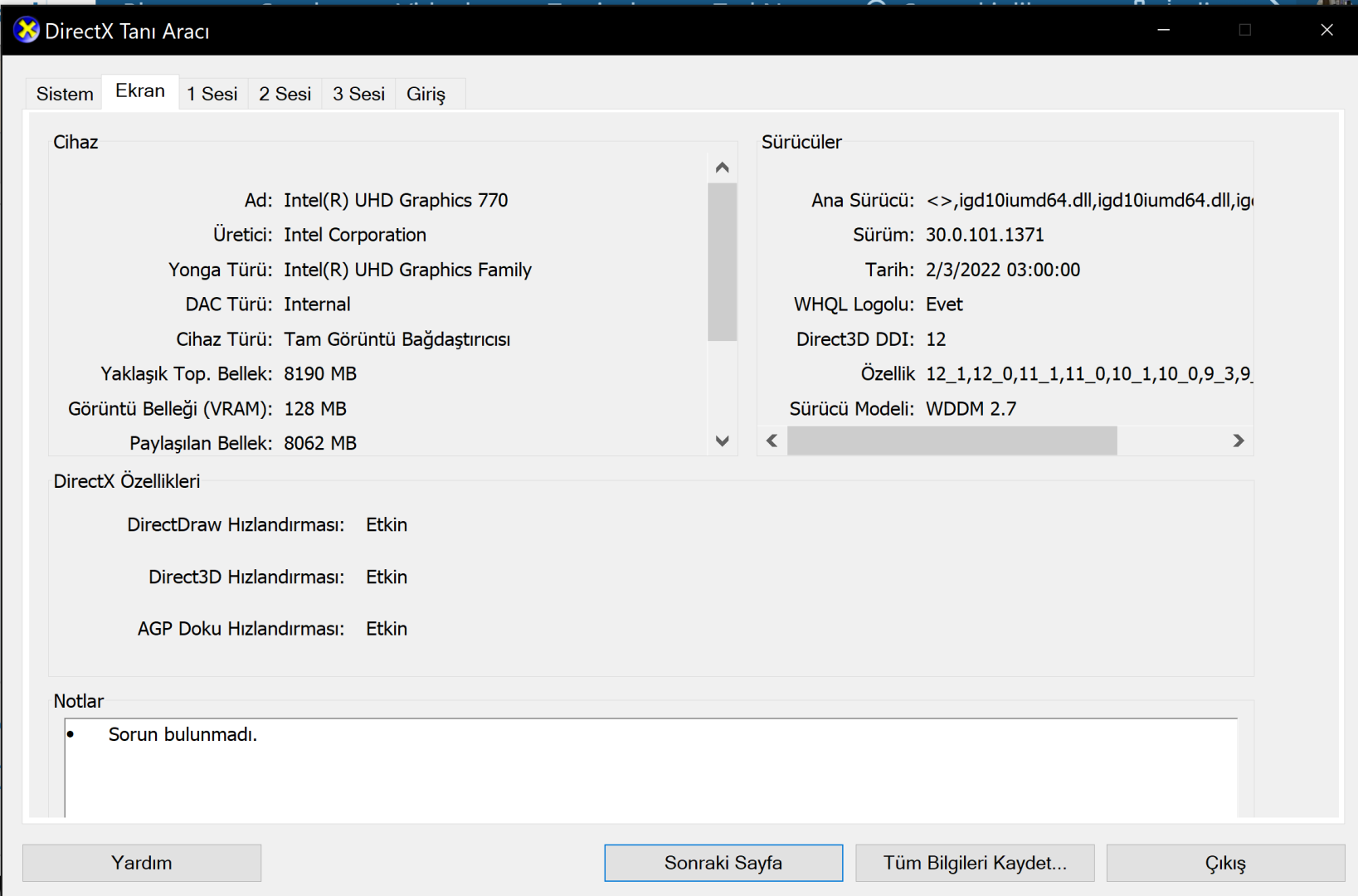Click the 'Görüntü Belleği (VRAM):' label
The height and width of the screenshot is (896, 1358).
[170, 409]
